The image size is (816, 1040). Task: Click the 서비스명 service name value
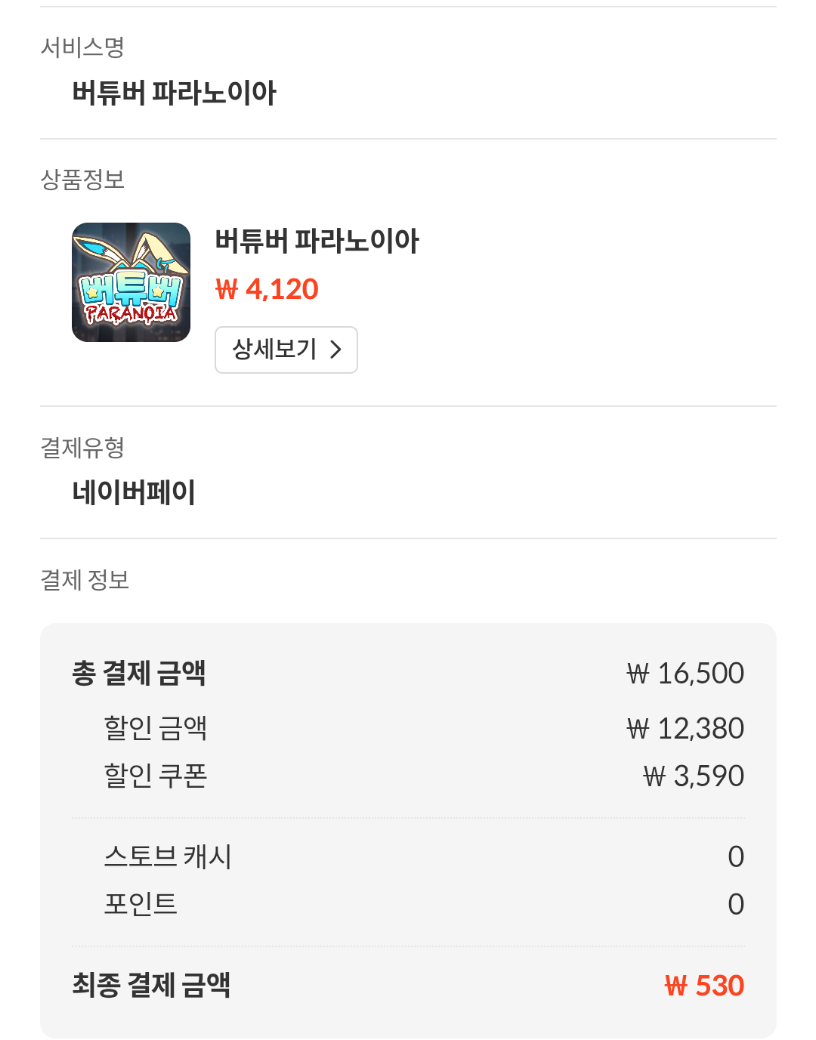coord(174,93)
